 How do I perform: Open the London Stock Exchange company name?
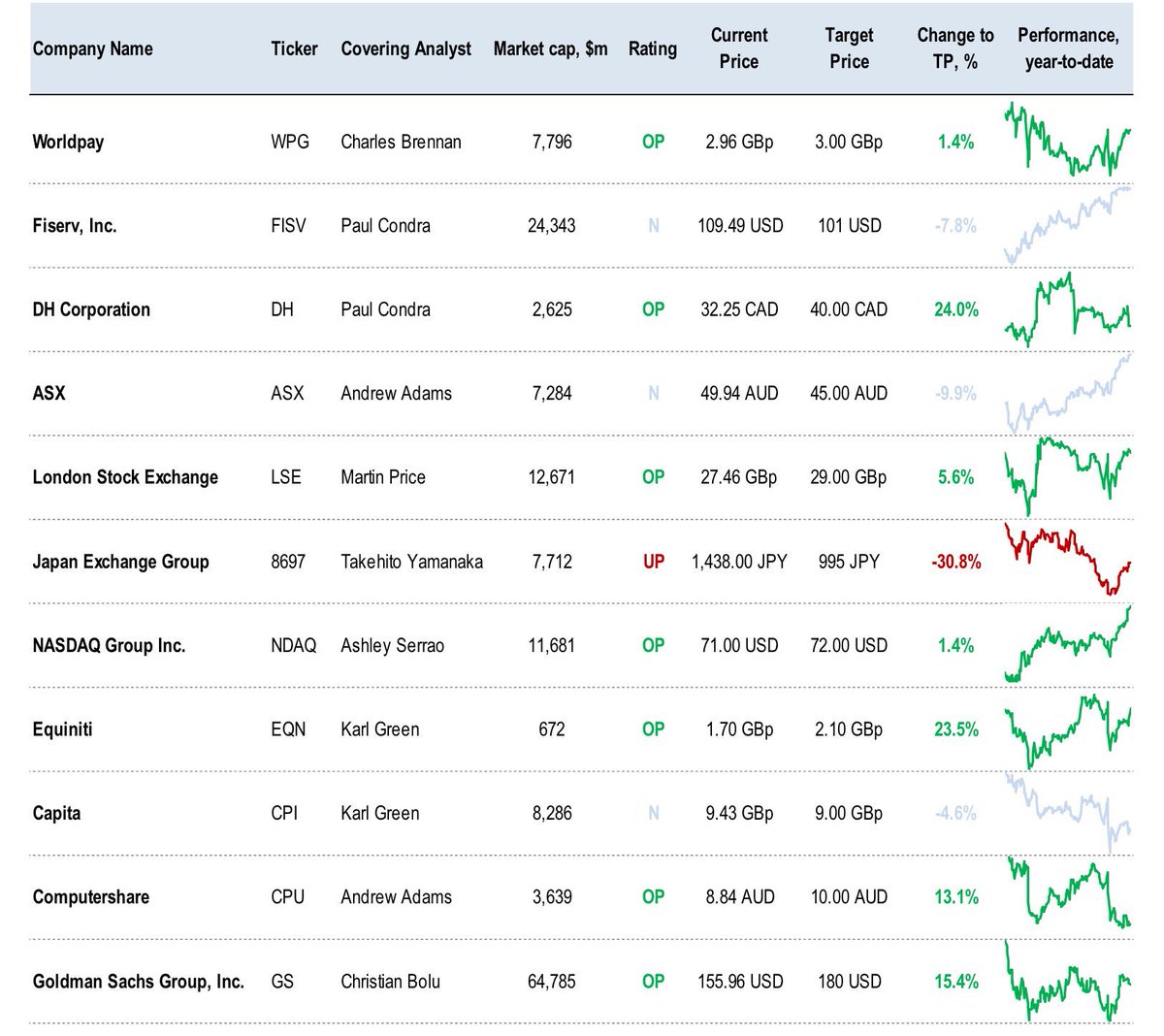[x=125, y=477]
